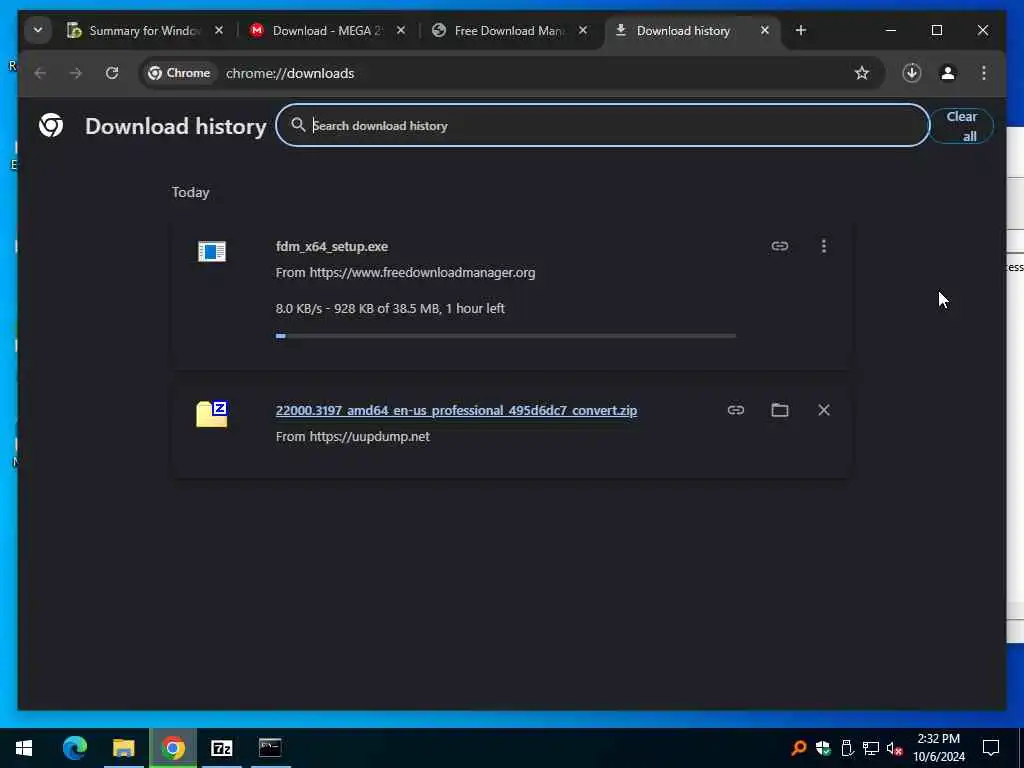Viewport: 1024px width, 768px height.
Task: Show convert.zip in folder
Action: coord(780,410)
